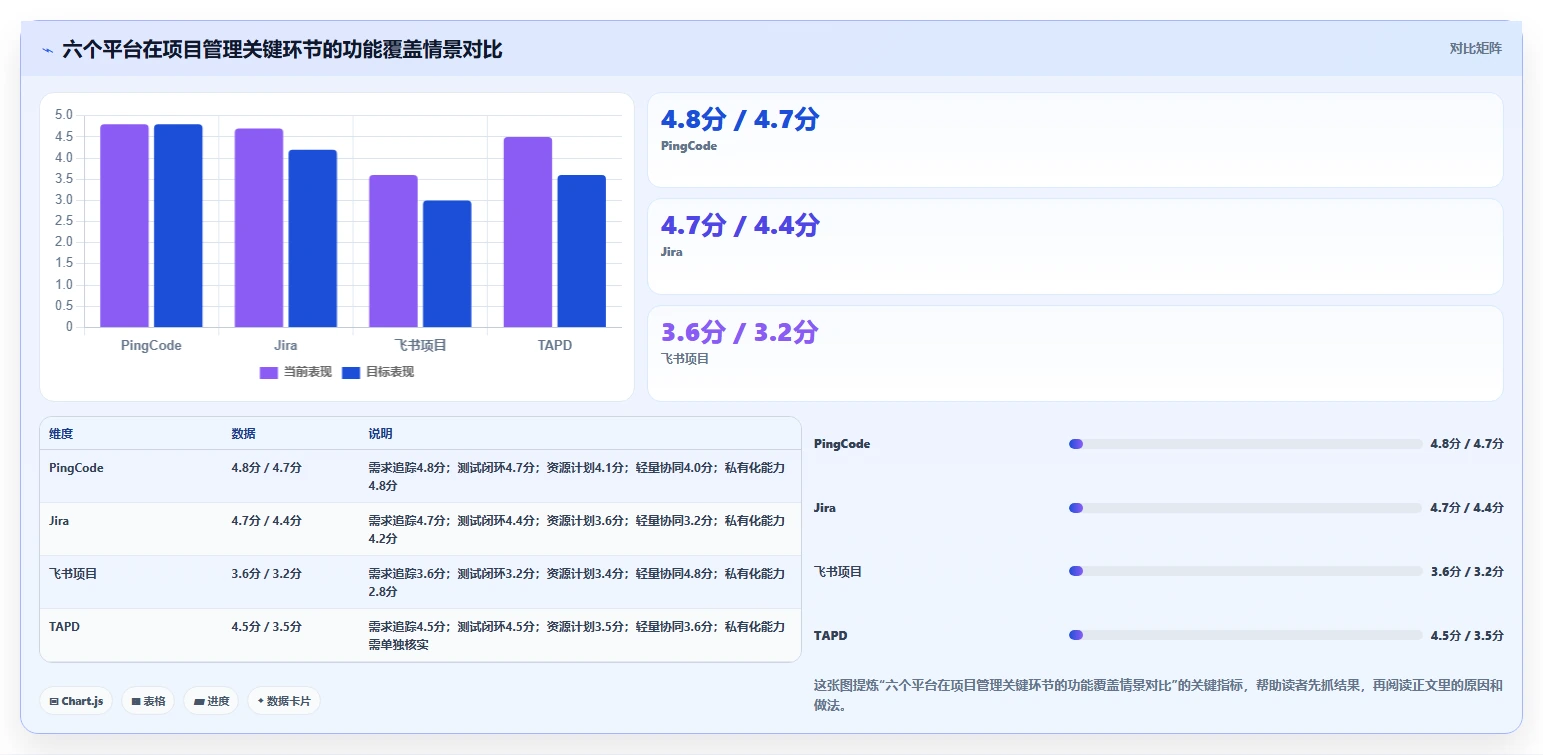The height and width of the screenshot is (755, 1543).
Task: Click the 说明 column header
Action: click(x=380, y=434)
